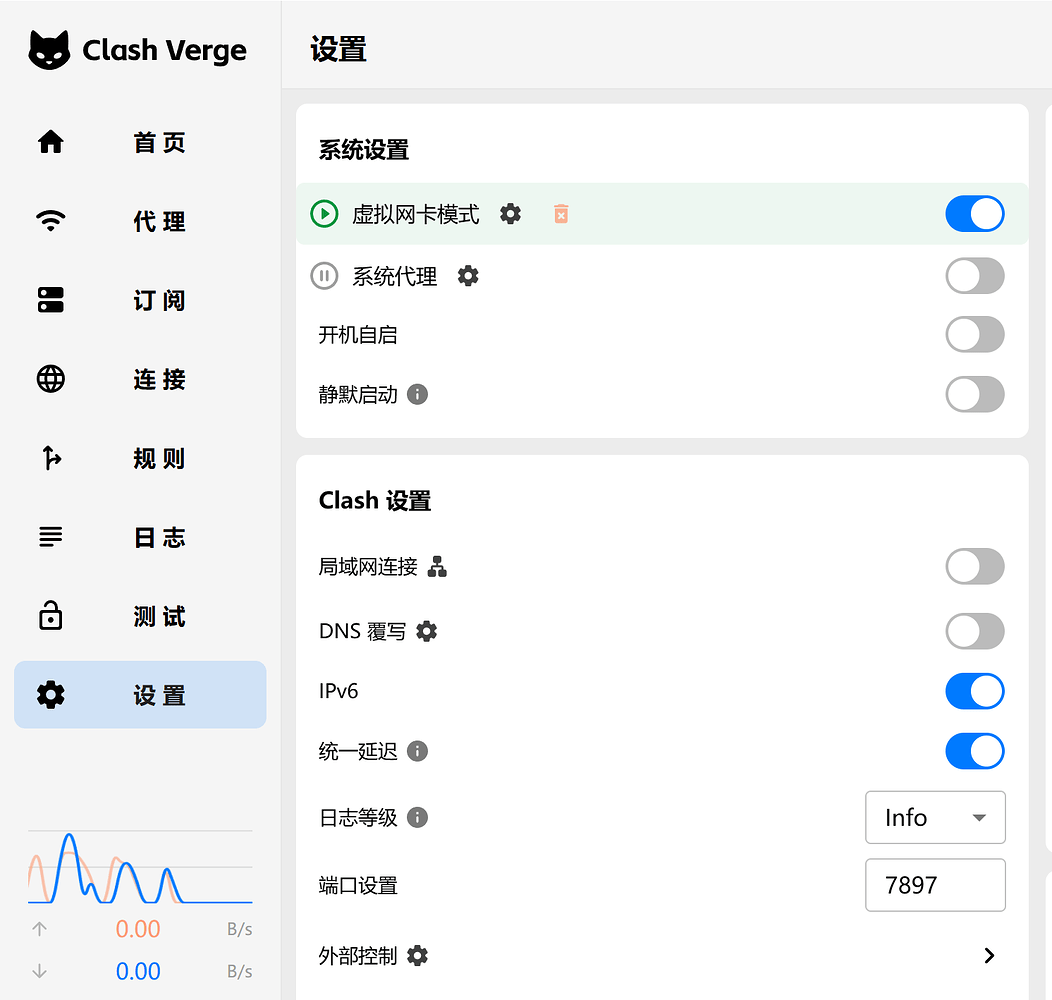The height and width of the screenshot is (1000, 1052).
Task: Go to 首页 in the sidebar
Action: point(140,142)
